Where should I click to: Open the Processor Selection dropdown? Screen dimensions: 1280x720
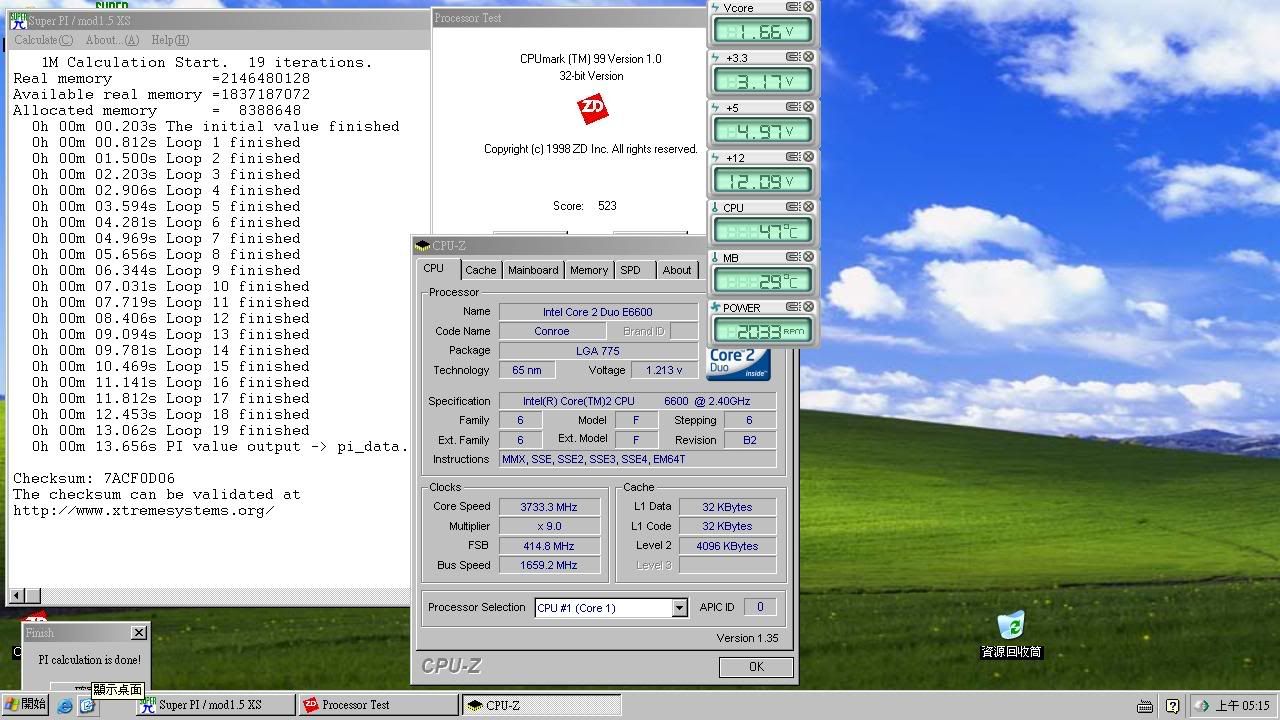679,607
